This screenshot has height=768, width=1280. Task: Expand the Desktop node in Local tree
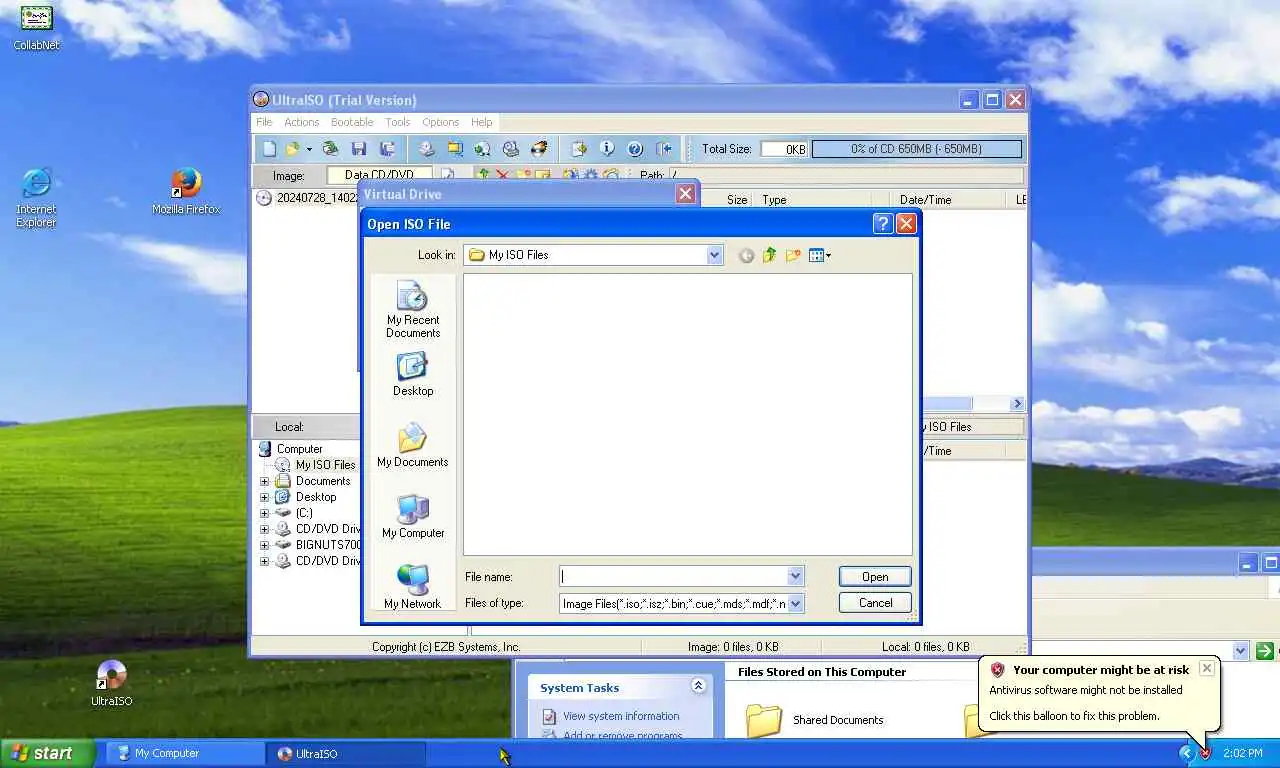(x=265, y=497)
